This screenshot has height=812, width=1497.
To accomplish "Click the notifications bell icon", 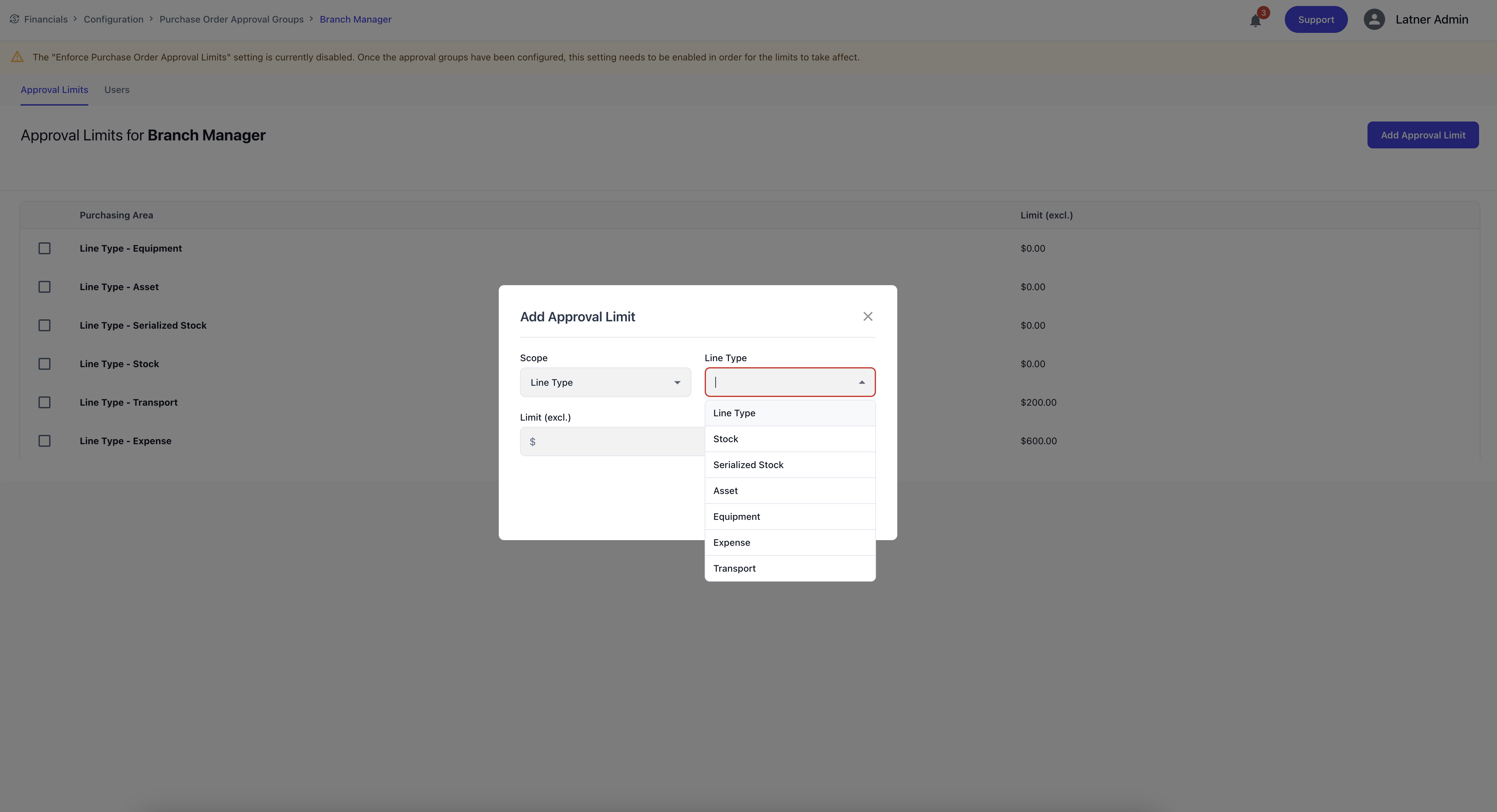I will pos(1255,21).
